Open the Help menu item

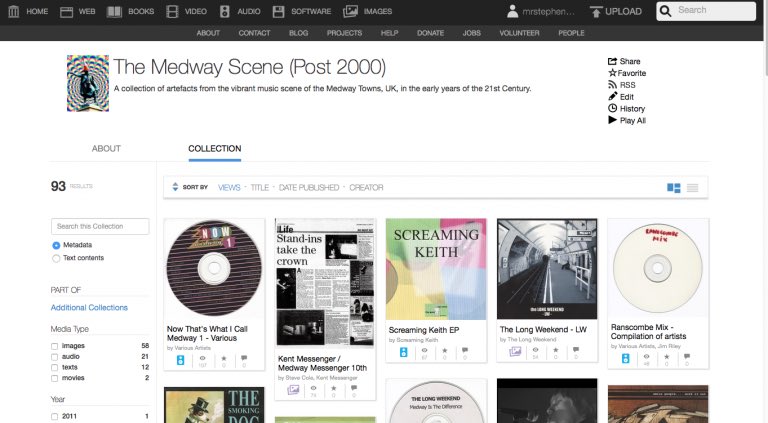click(389, 33)
